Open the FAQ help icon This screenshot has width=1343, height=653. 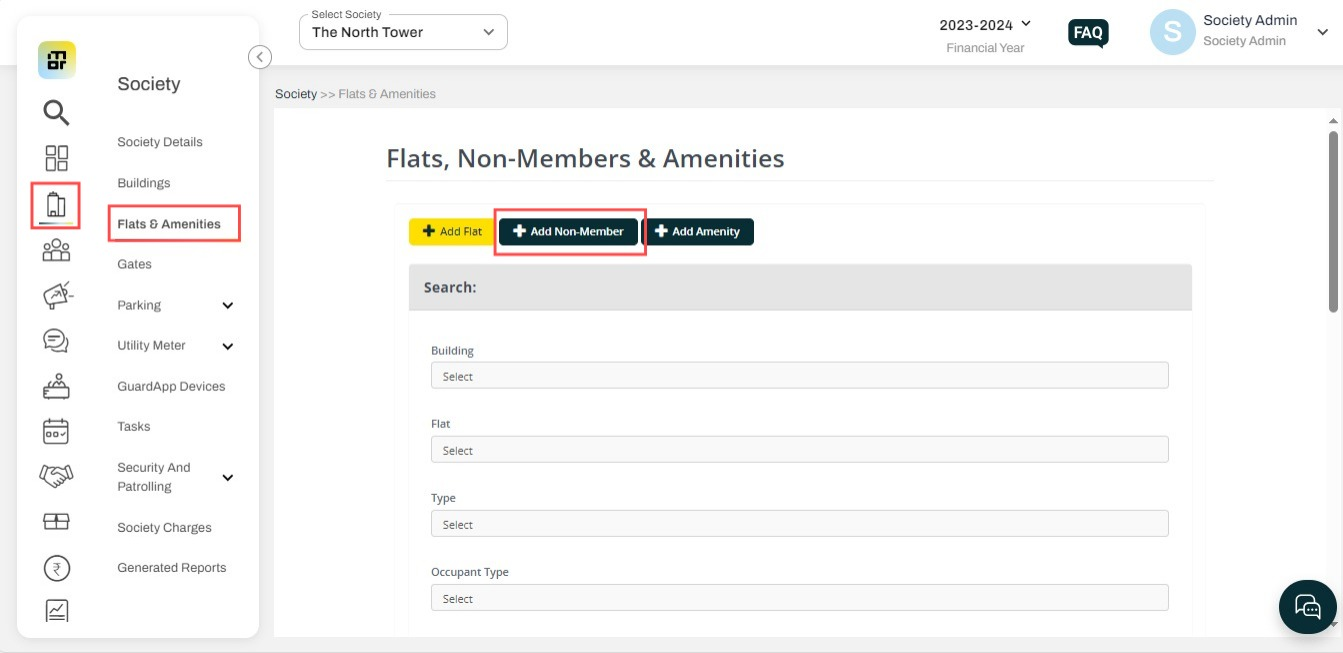click(x=1087, y=32)
